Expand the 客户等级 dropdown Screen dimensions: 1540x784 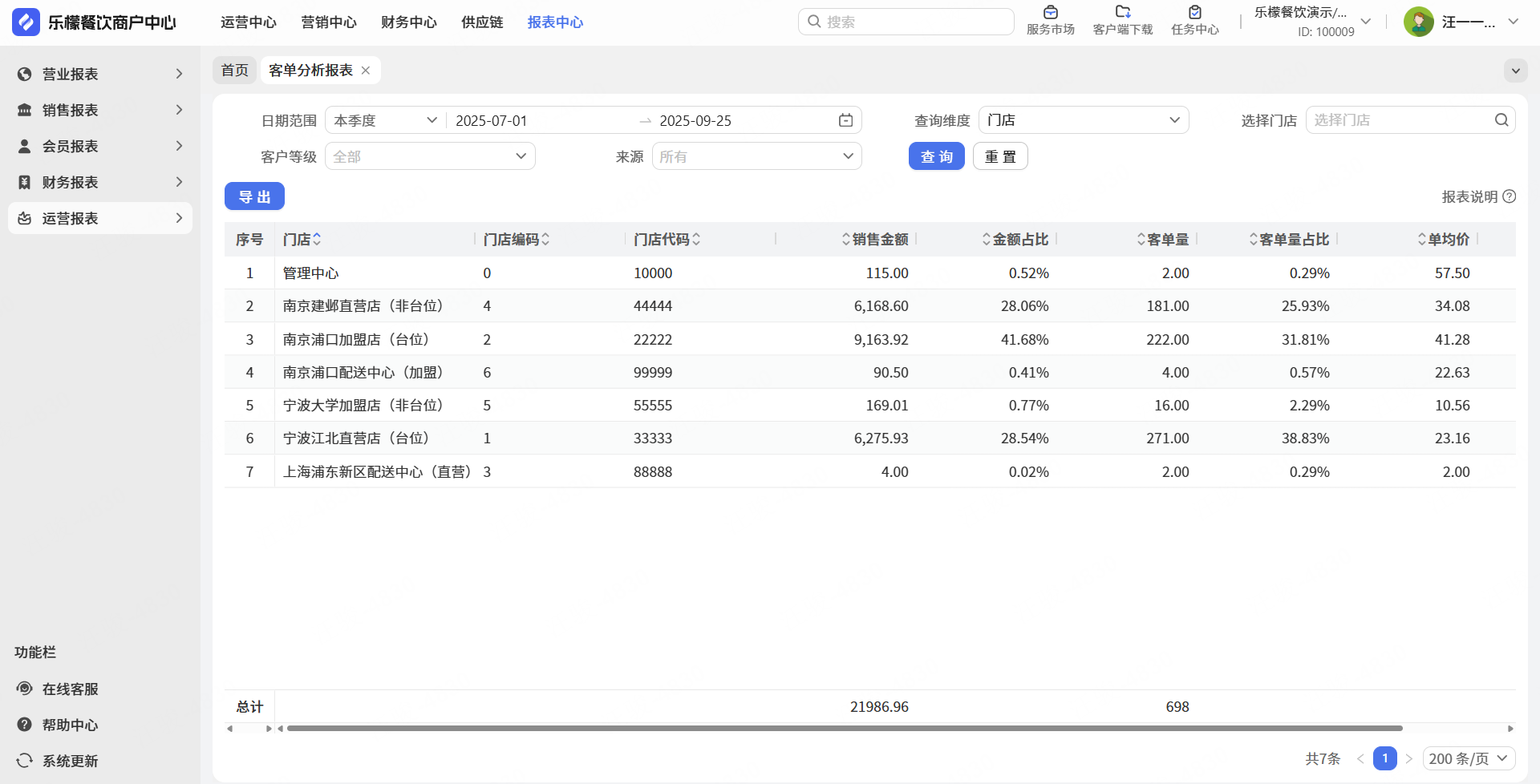tap(430, 156)
